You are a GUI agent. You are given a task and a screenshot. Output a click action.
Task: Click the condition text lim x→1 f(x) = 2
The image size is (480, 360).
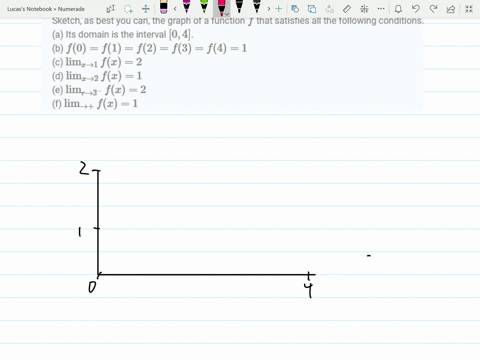104,62
